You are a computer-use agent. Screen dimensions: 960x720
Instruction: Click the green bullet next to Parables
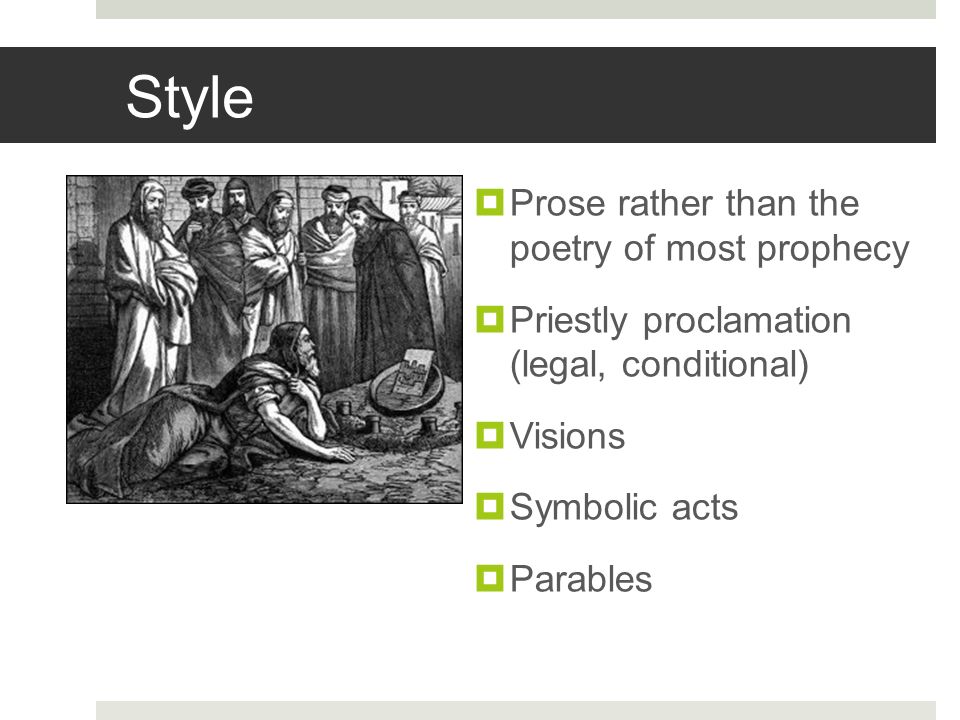click(x=489, y=578)
